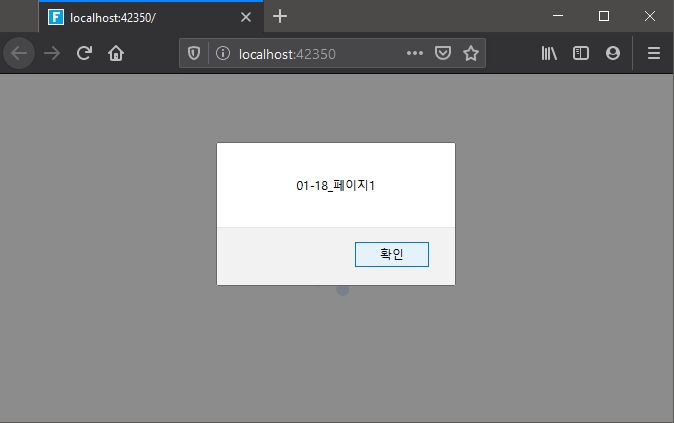Open the Library menu

(x=549, y=54)
